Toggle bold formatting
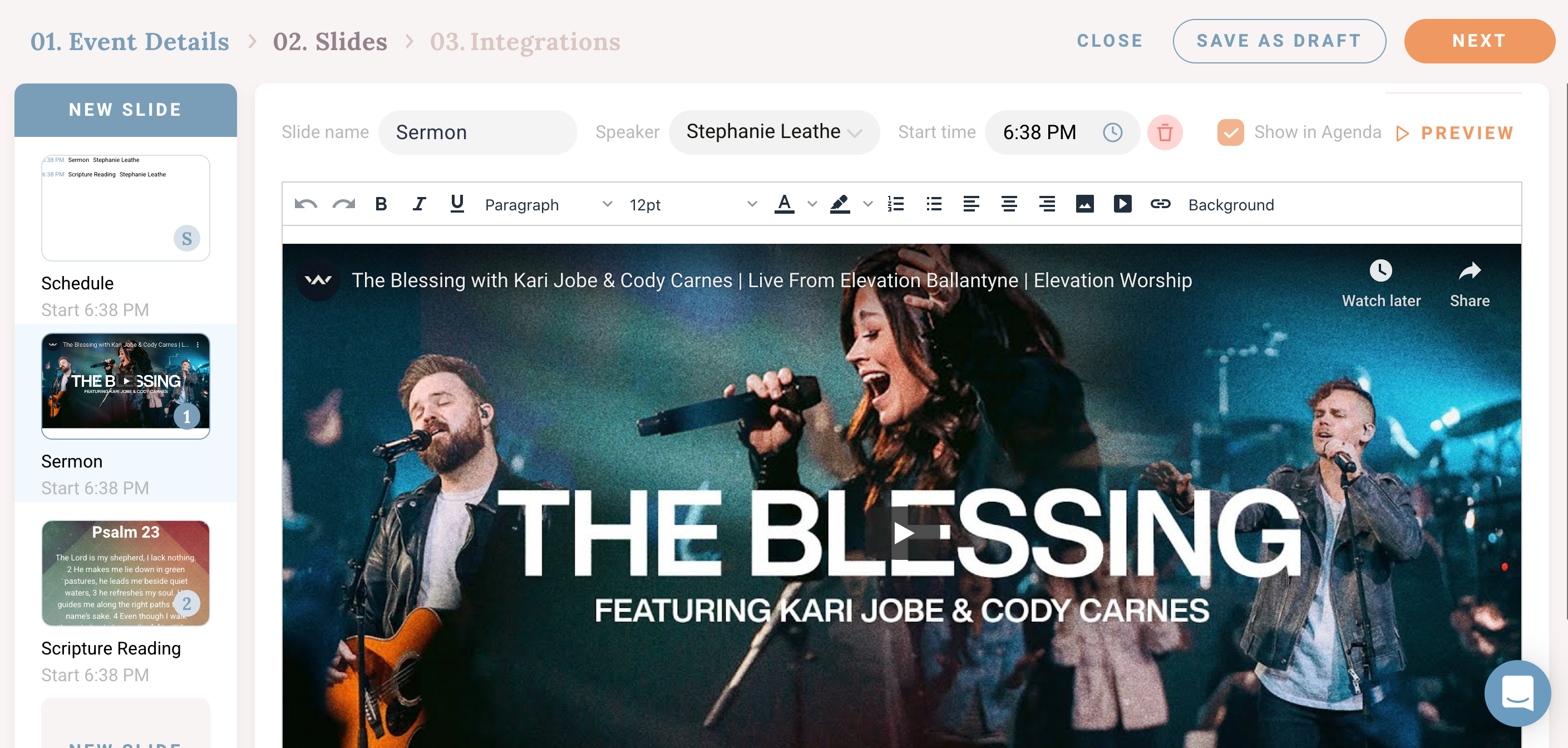 (x=381, y=204)
